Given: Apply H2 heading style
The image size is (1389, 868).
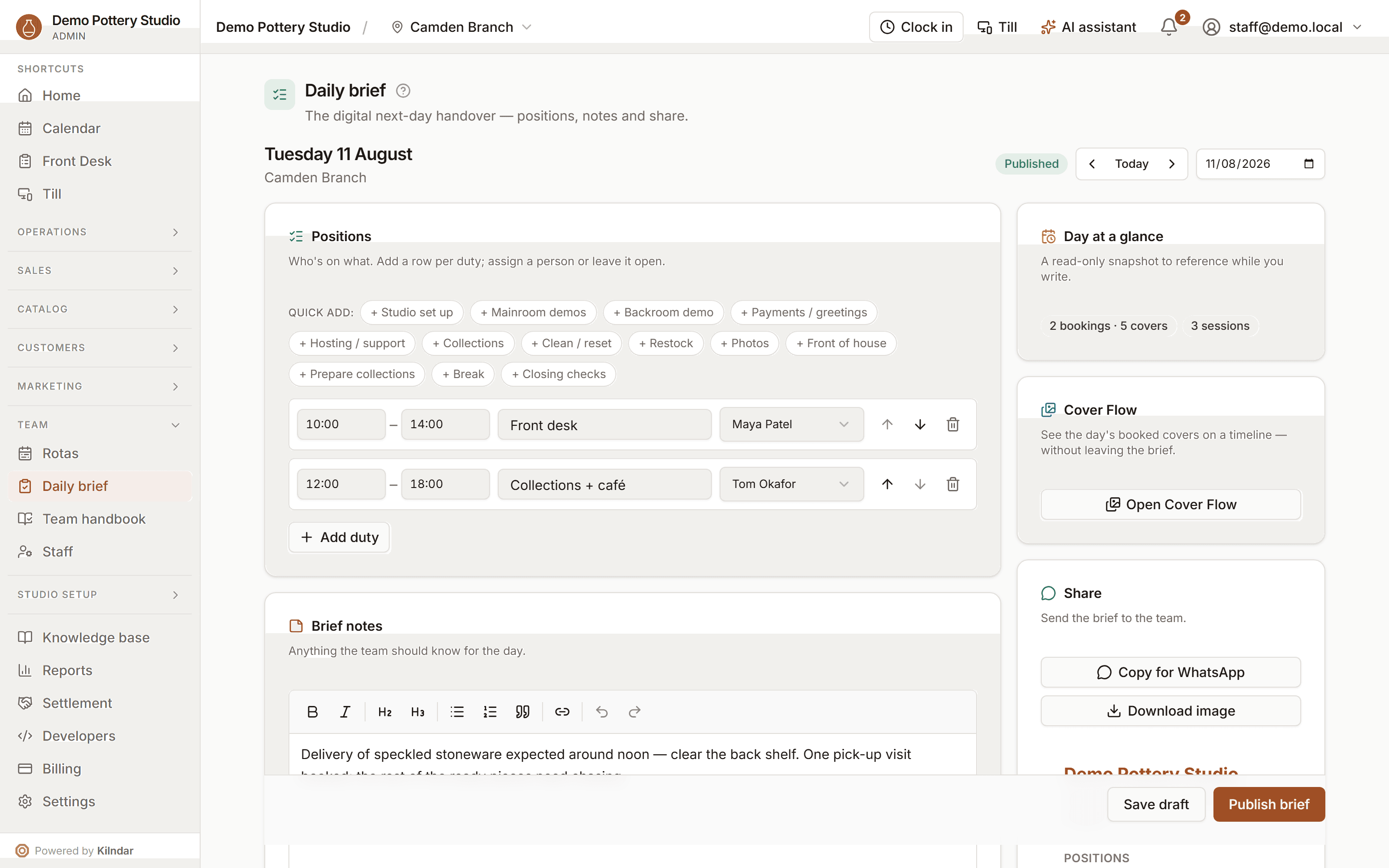Looking at the screenshot, I should pos(384,712).
